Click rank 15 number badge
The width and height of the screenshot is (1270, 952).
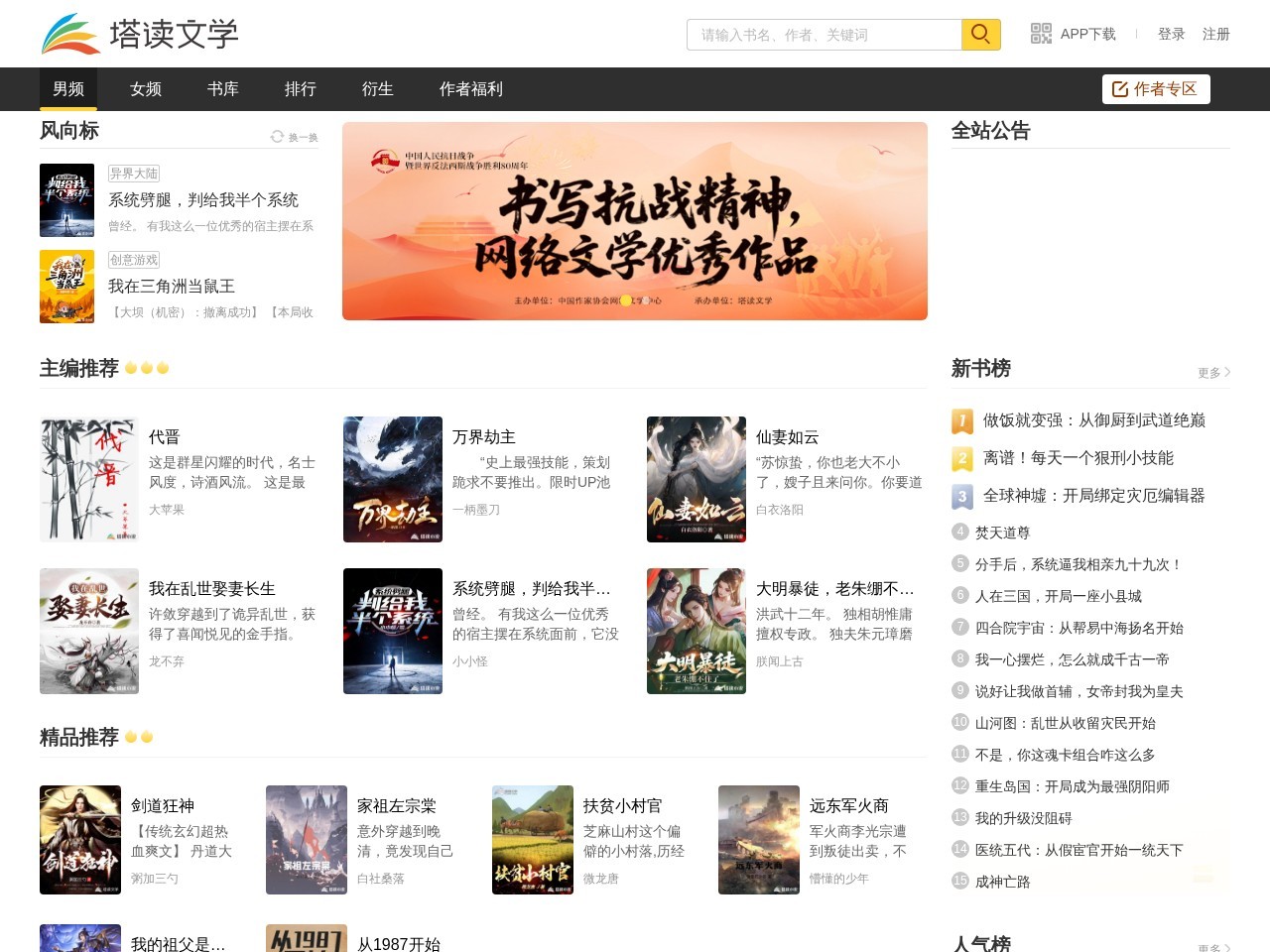[x=959, y=881]
